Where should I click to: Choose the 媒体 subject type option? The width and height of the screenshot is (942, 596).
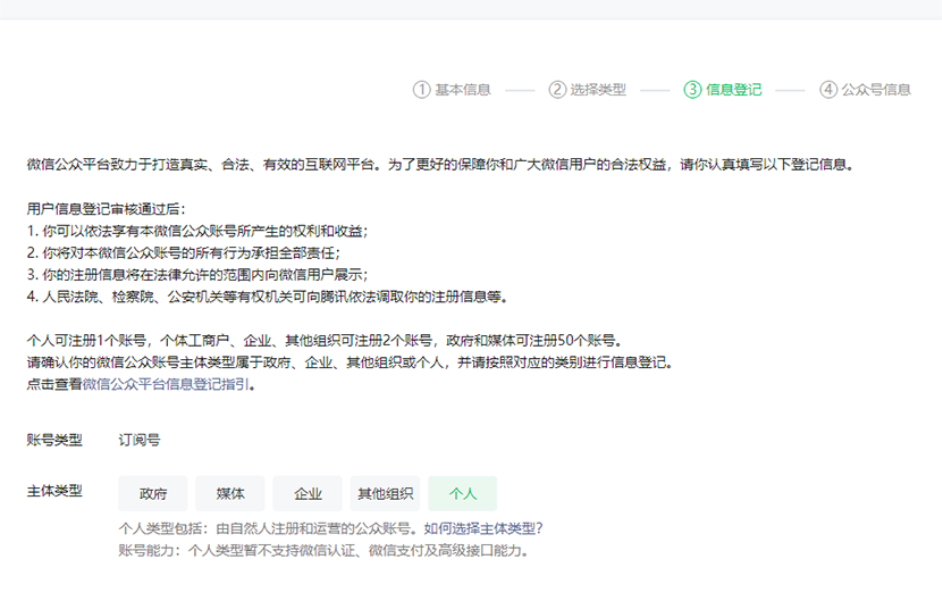click(x=230, y=493)
